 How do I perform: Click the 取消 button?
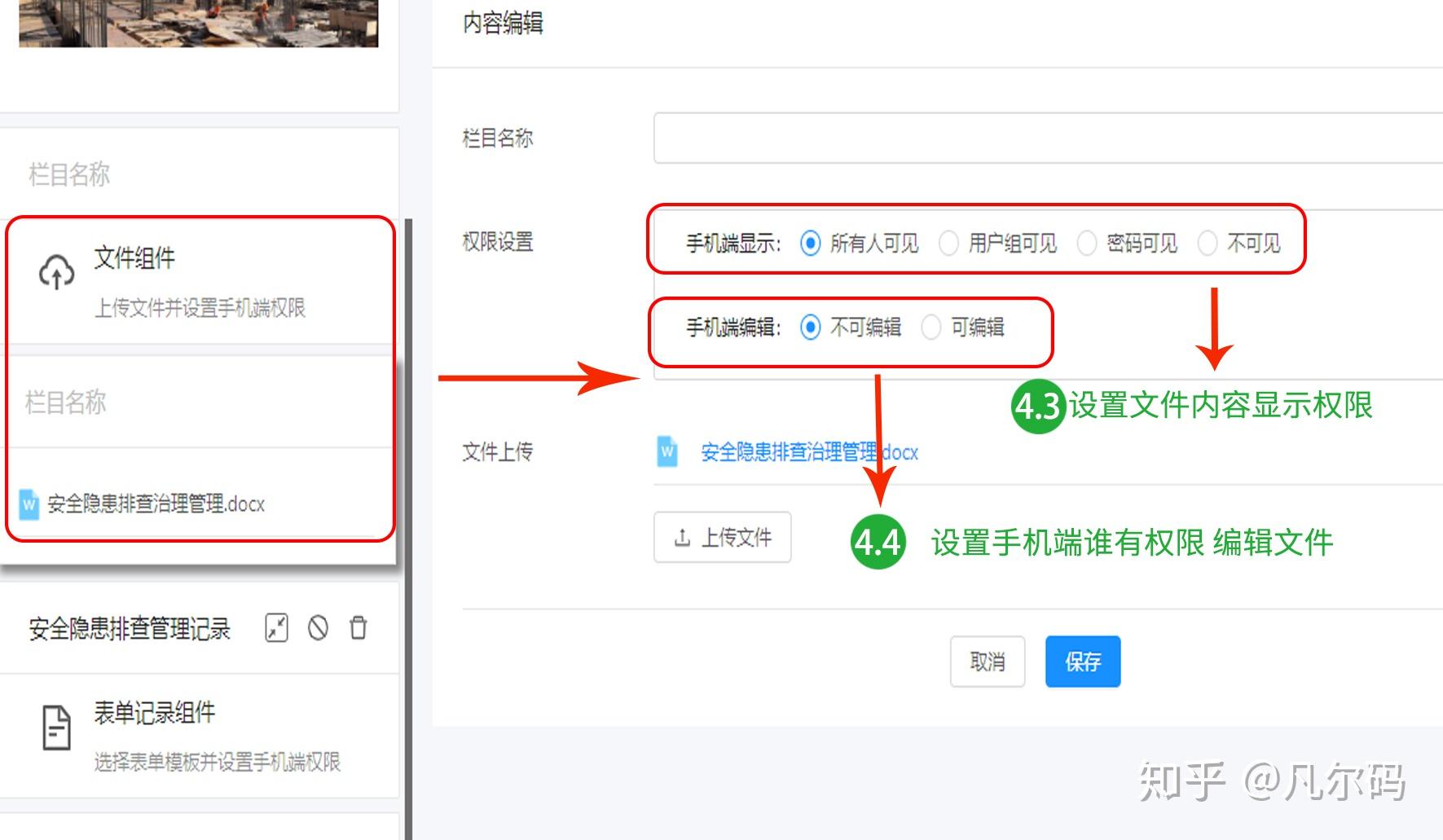click(988, 662)
